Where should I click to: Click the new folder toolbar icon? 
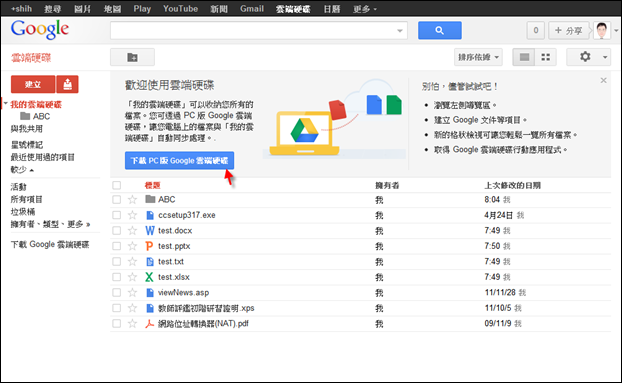tap(132, 57)
